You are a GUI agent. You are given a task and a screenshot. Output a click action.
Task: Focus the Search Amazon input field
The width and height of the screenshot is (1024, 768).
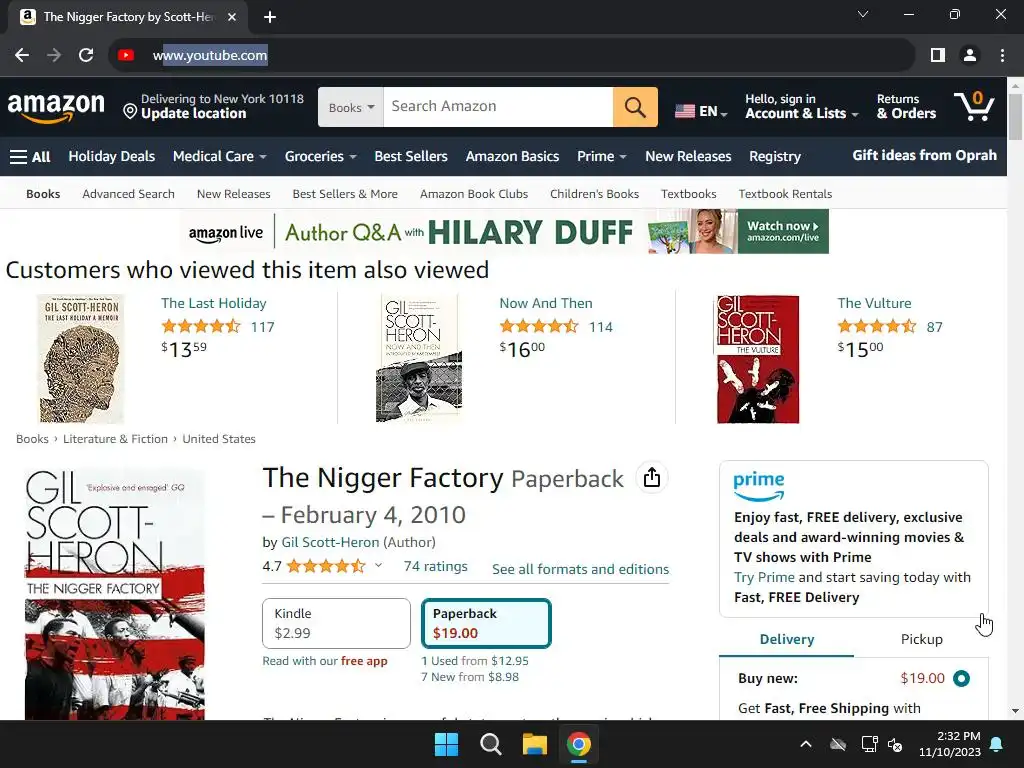pos(498,107)
